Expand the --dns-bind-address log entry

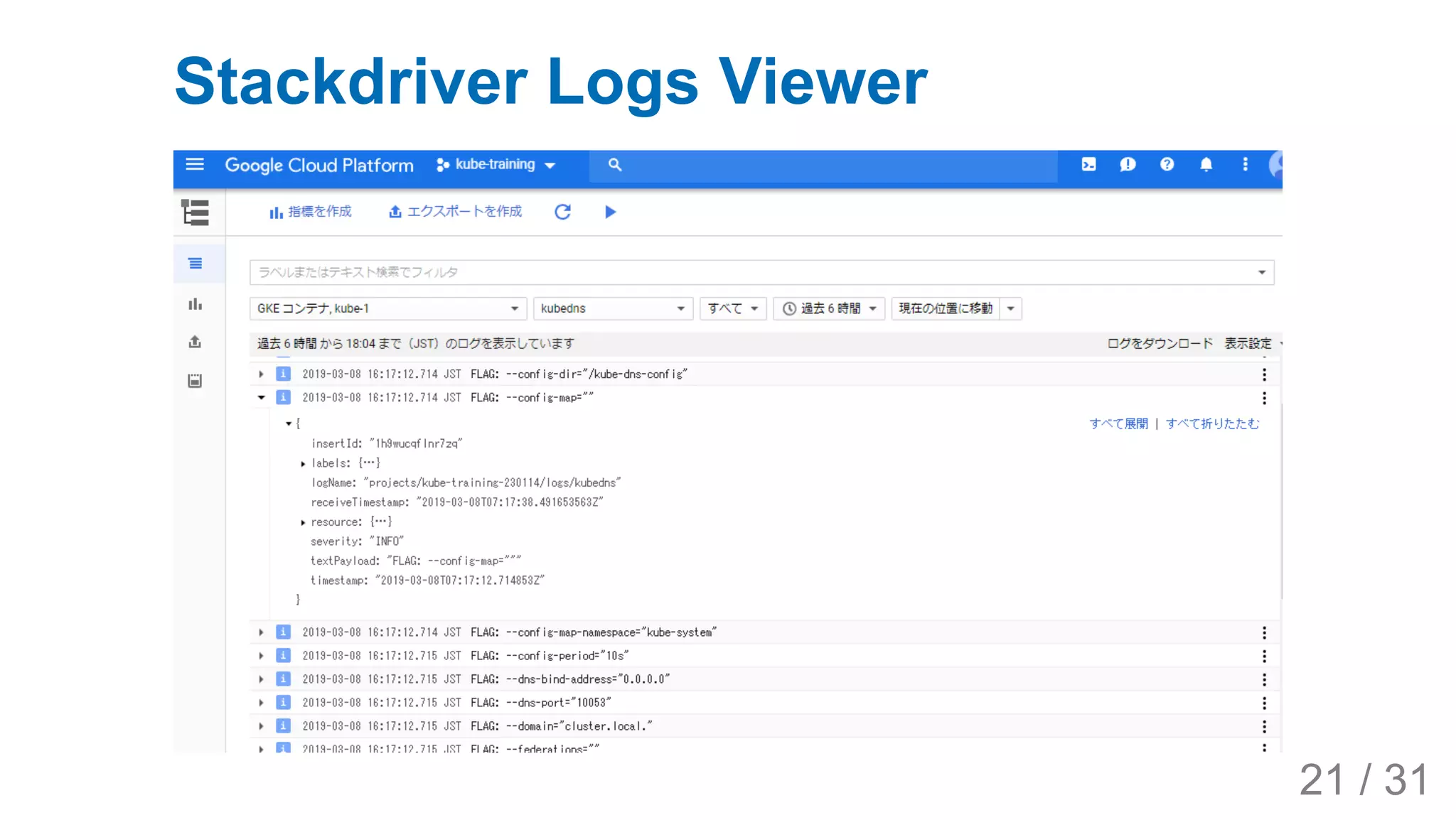click(x=261, y=679)
